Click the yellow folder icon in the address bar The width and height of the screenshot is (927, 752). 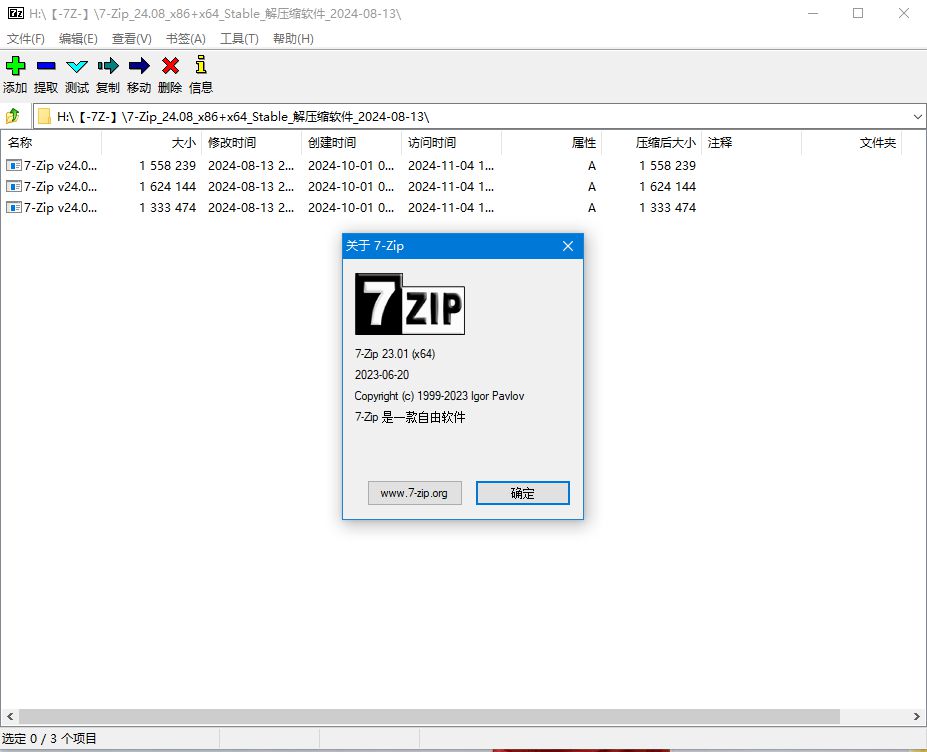[44, 116]
